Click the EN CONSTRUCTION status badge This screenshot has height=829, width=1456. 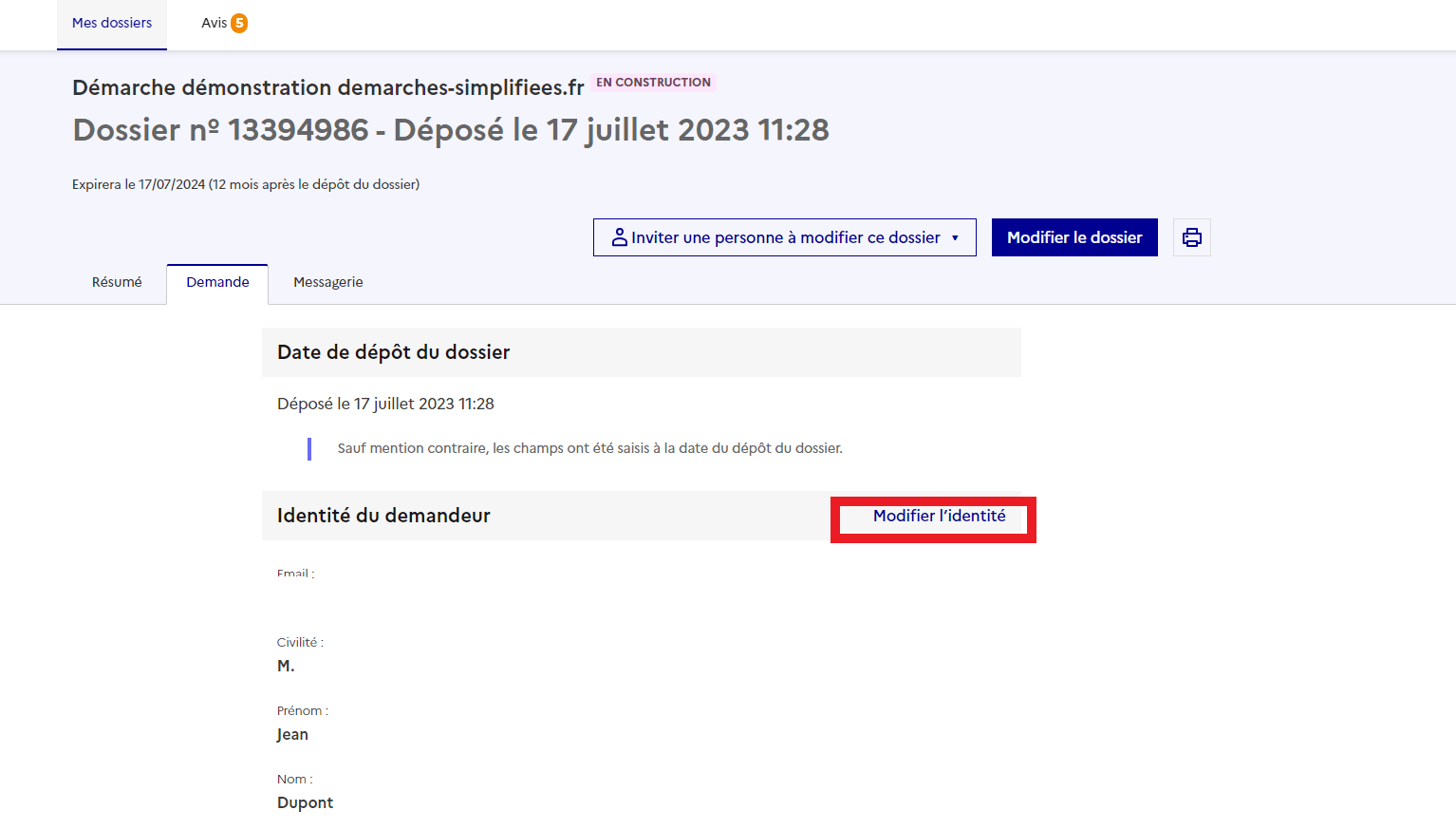click(x=652, y=83)
